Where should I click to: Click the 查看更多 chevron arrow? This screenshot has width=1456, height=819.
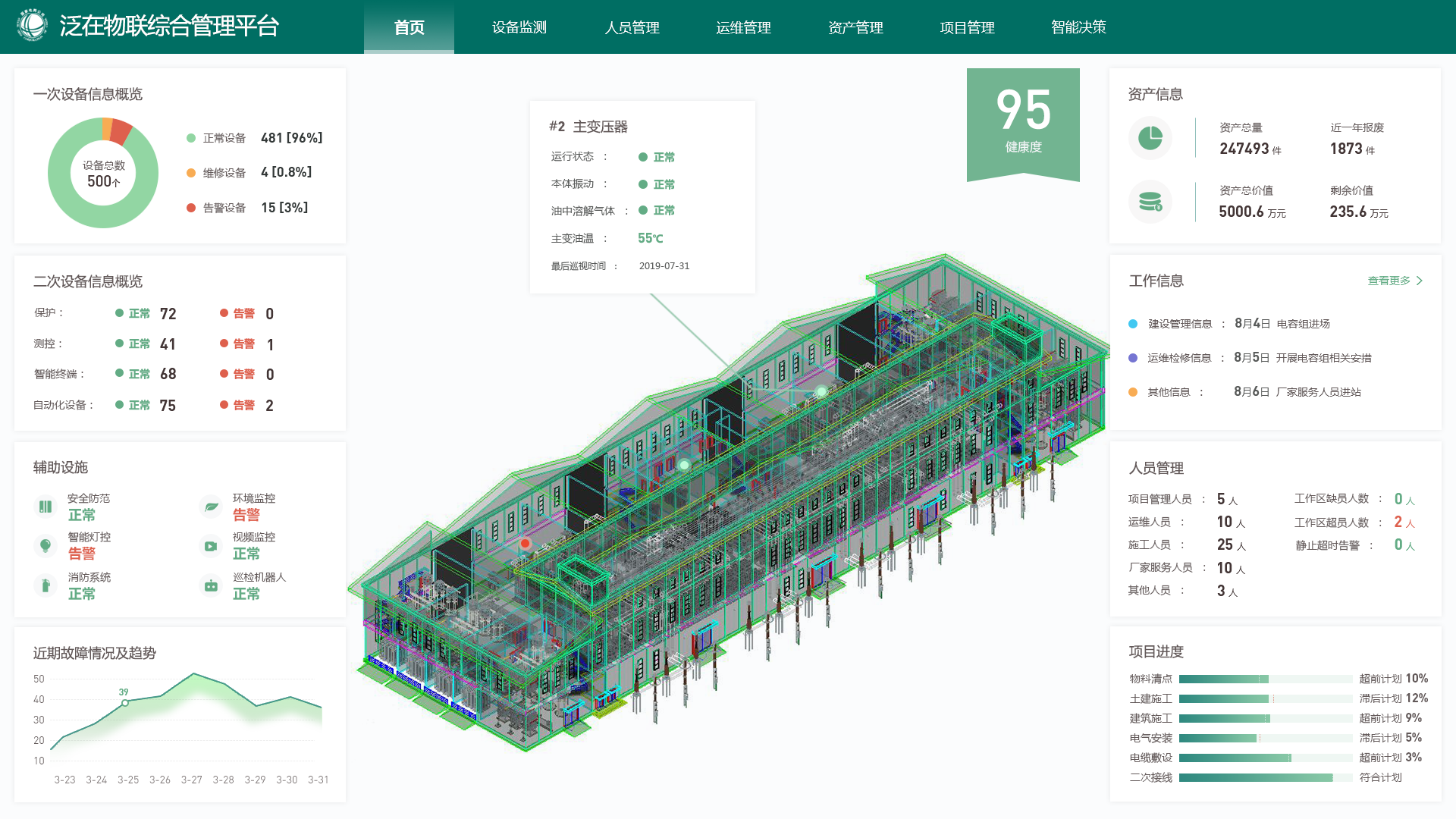[1420, 281]
